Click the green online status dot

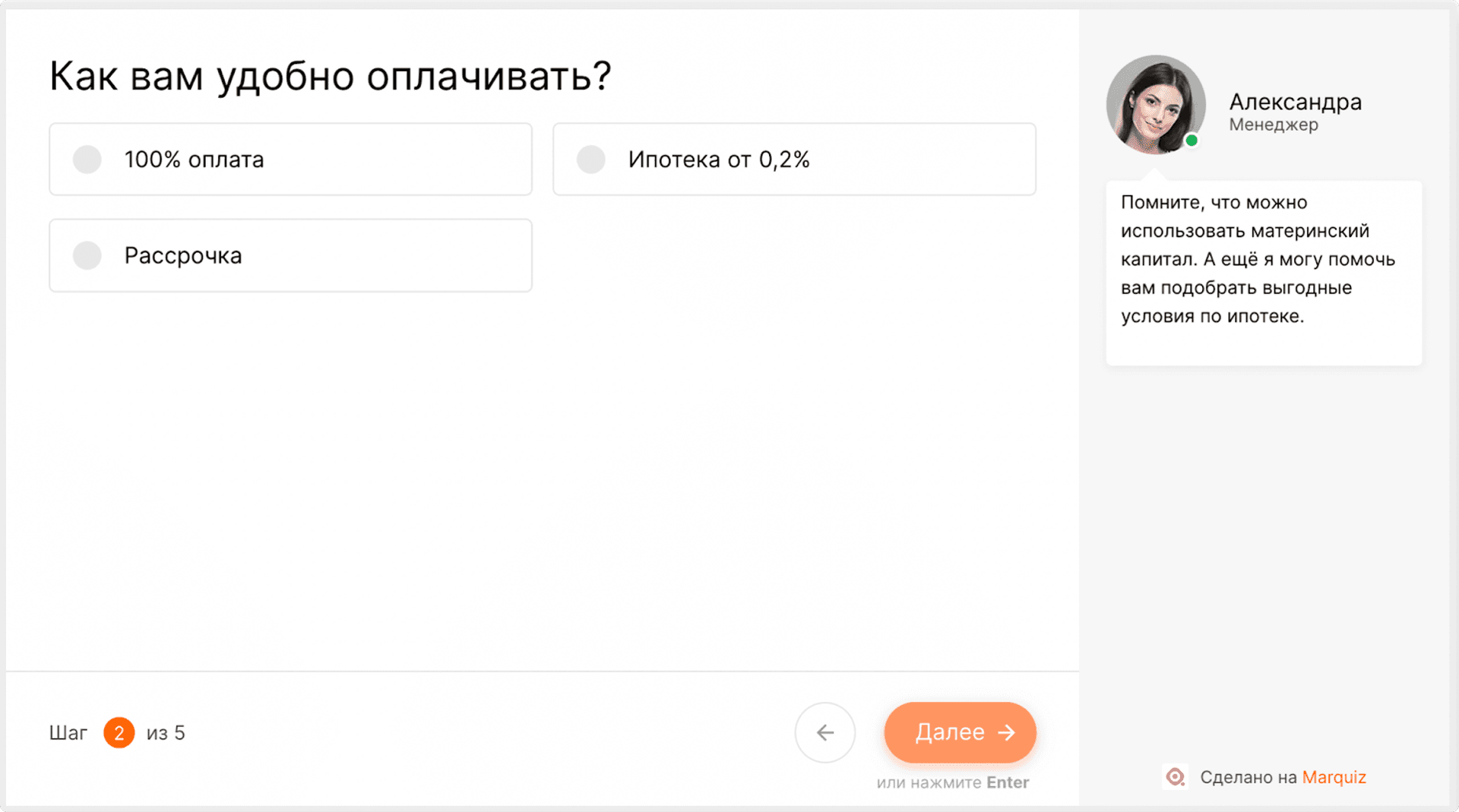point(1192,141)
